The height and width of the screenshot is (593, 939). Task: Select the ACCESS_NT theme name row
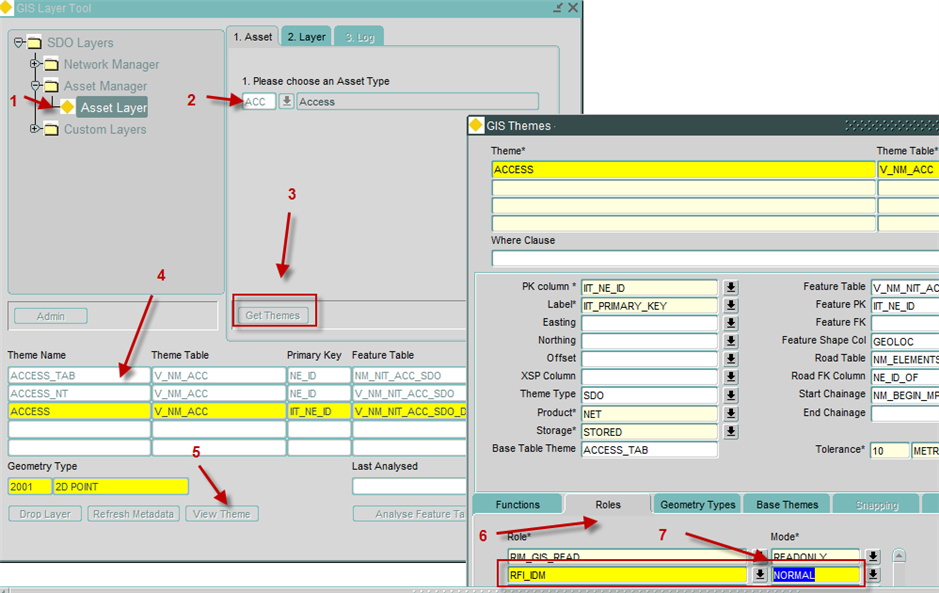click(x=79, y=394)
